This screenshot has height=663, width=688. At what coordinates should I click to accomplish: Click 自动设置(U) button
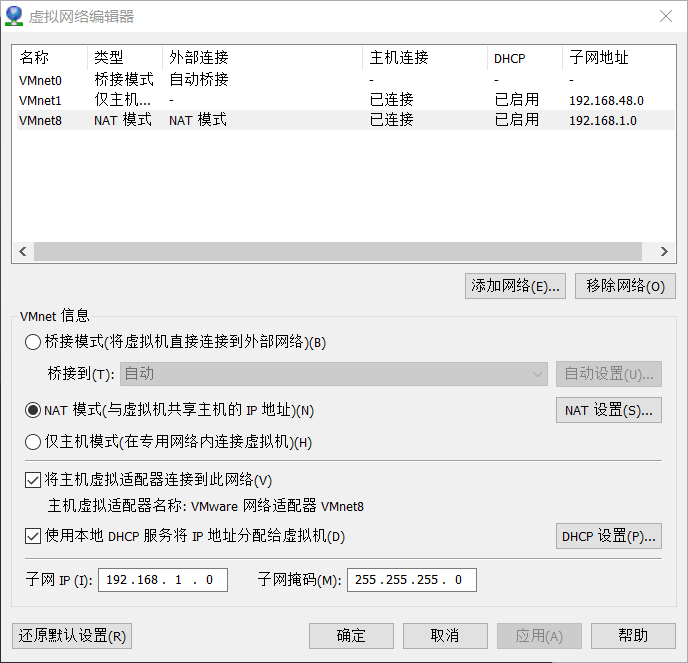(609, 374)
